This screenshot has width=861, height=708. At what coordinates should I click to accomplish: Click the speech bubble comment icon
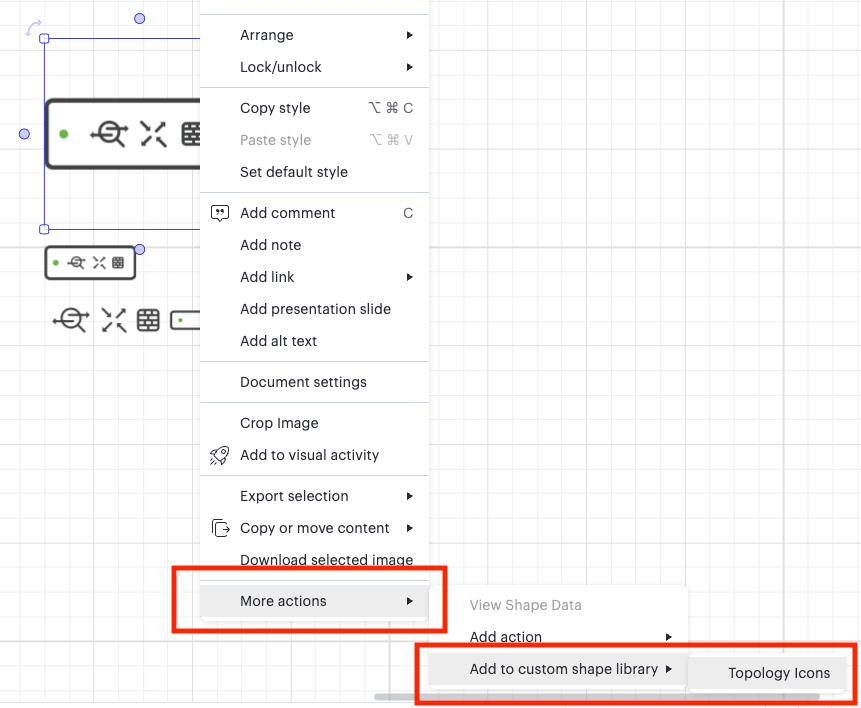pos(220,213)
